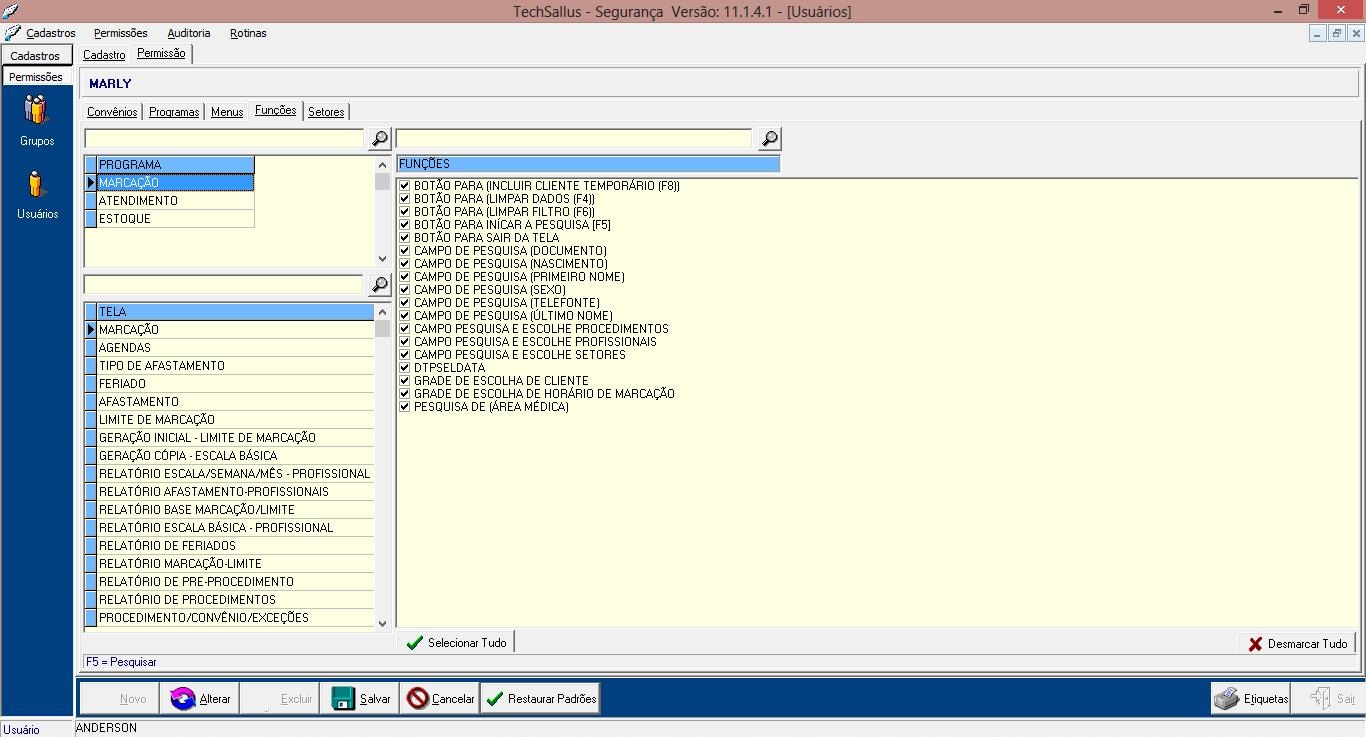Click the FUNÇÕES column header
Image resolution: width=1366 pixels, height=737 pixels.
tap(588, 164)
